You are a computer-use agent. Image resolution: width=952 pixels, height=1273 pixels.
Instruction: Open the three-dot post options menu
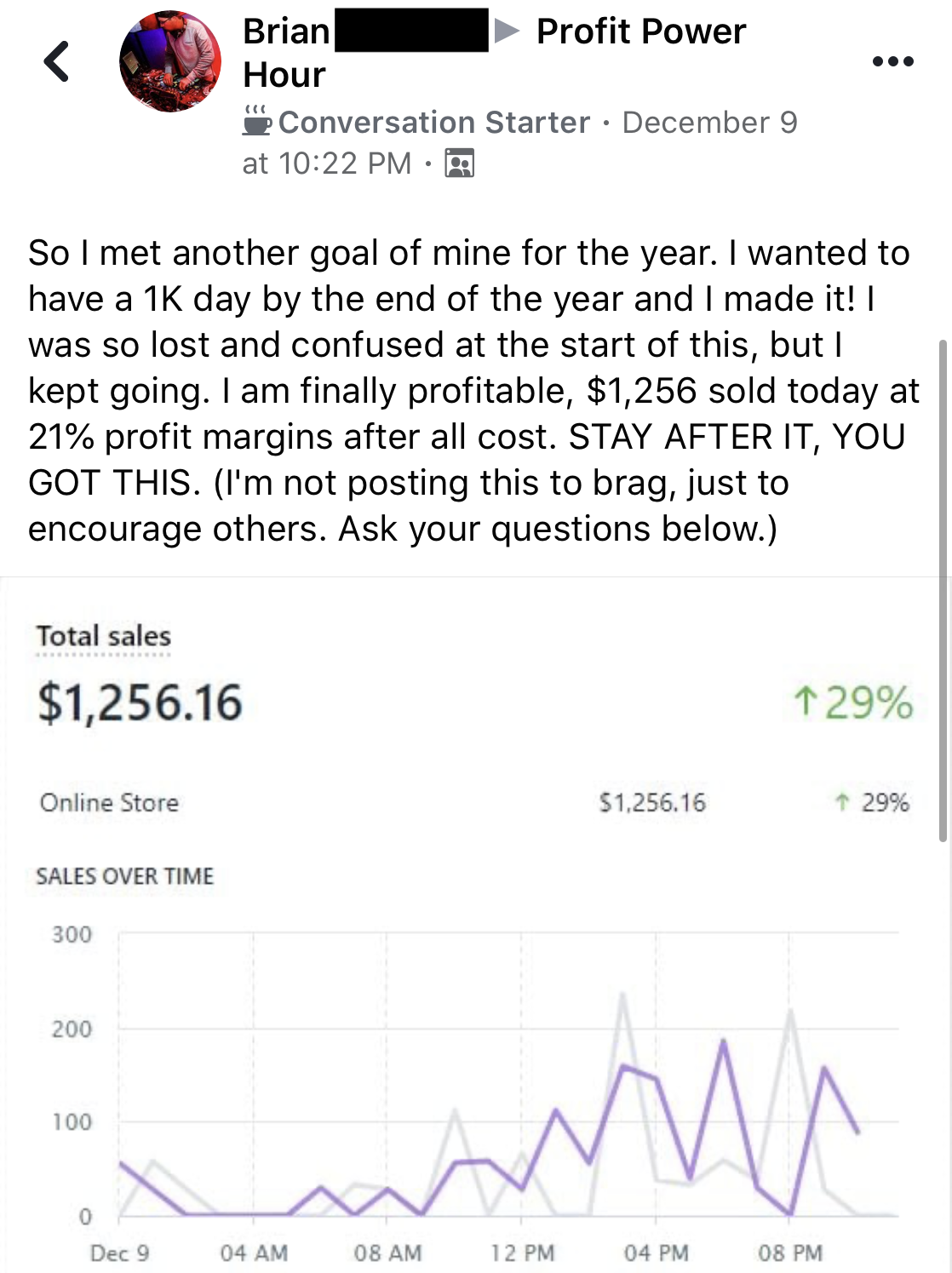coord(893,61)
